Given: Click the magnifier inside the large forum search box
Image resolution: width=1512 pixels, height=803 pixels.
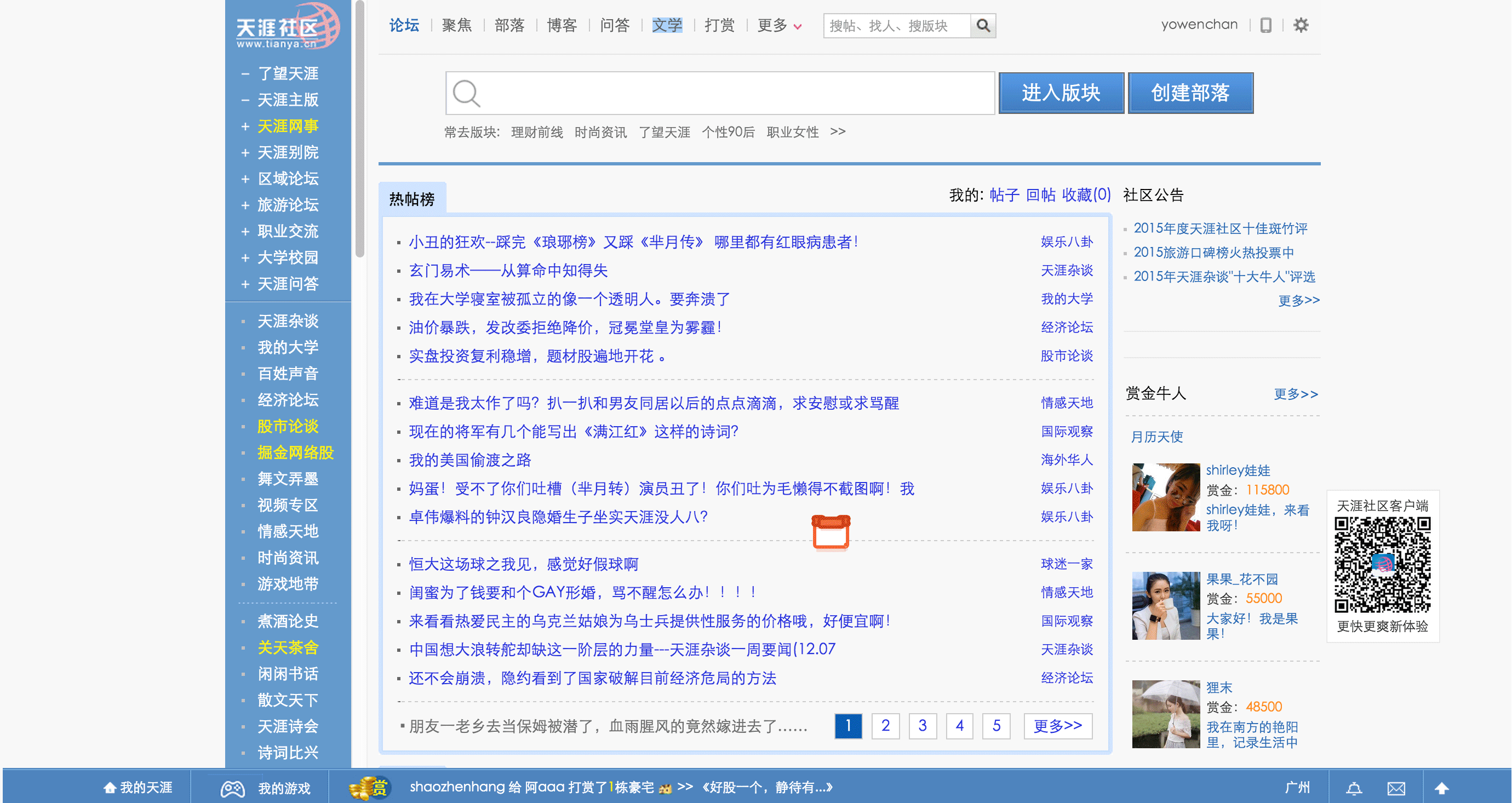Looking at the screenshot, I should (466, 93).
